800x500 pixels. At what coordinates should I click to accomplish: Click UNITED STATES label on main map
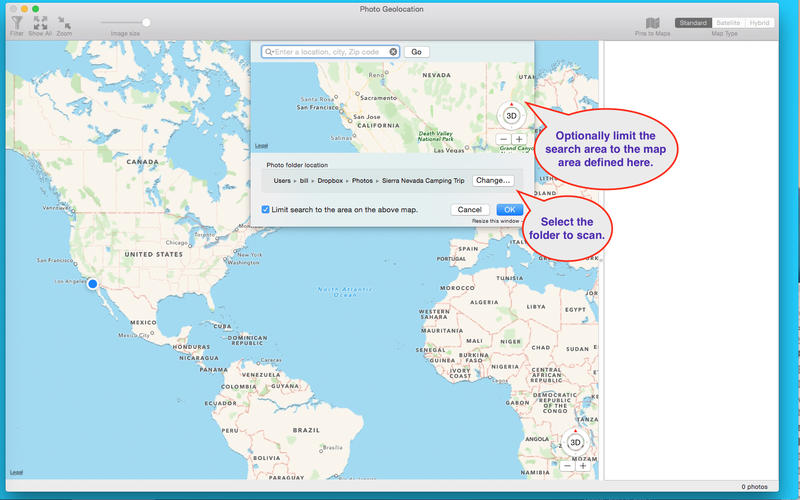[x=154, y=254]
